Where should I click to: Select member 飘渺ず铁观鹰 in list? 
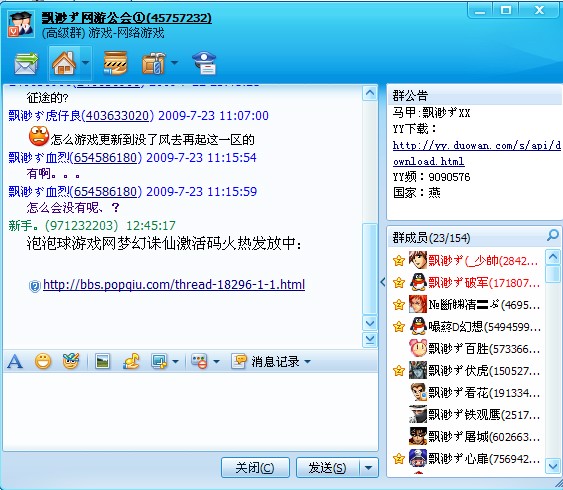tap(466, 415)
